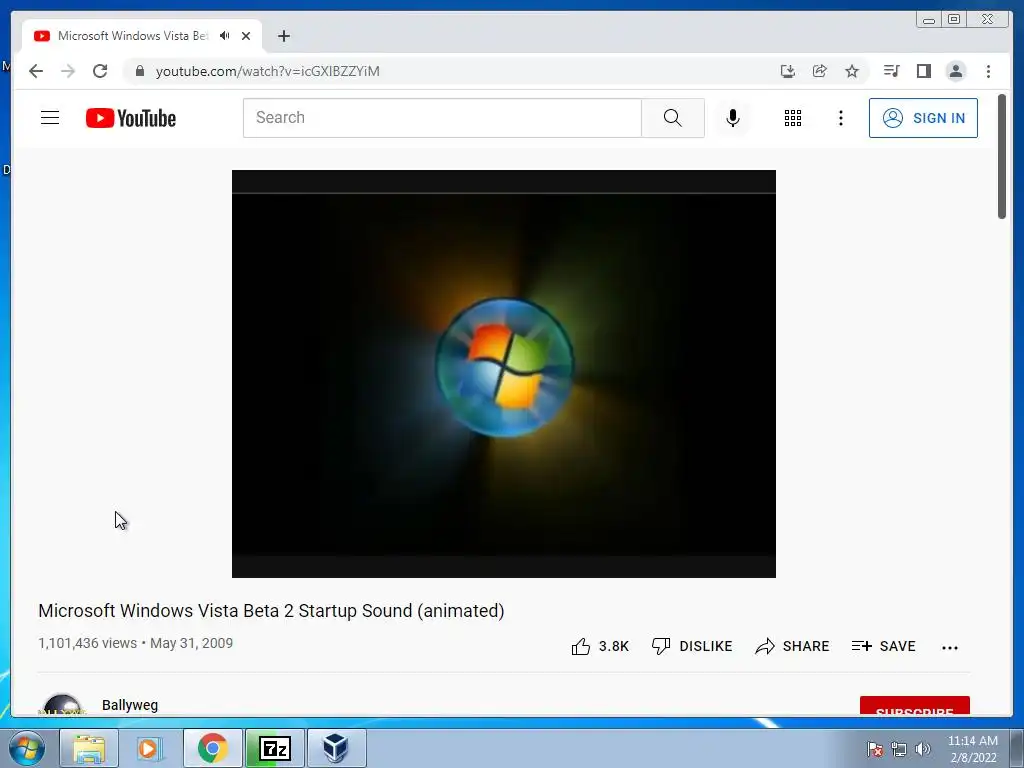The image size is (1024, 768).
Task: Open the Chrome three-dot menu
Action: (x=988, y=71)
